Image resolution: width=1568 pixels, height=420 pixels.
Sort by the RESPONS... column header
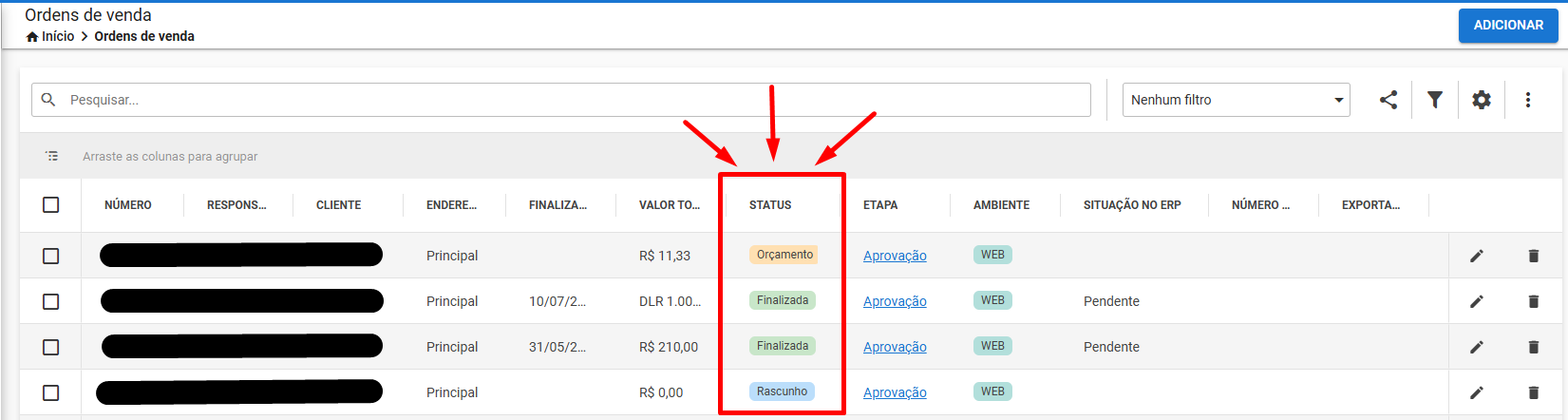click(x=236, y=205)
